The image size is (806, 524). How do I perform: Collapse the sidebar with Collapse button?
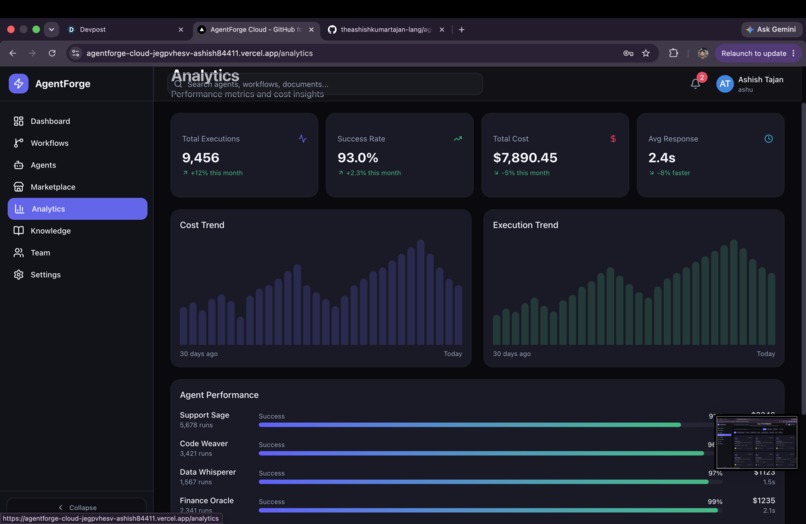click(77, 508)
